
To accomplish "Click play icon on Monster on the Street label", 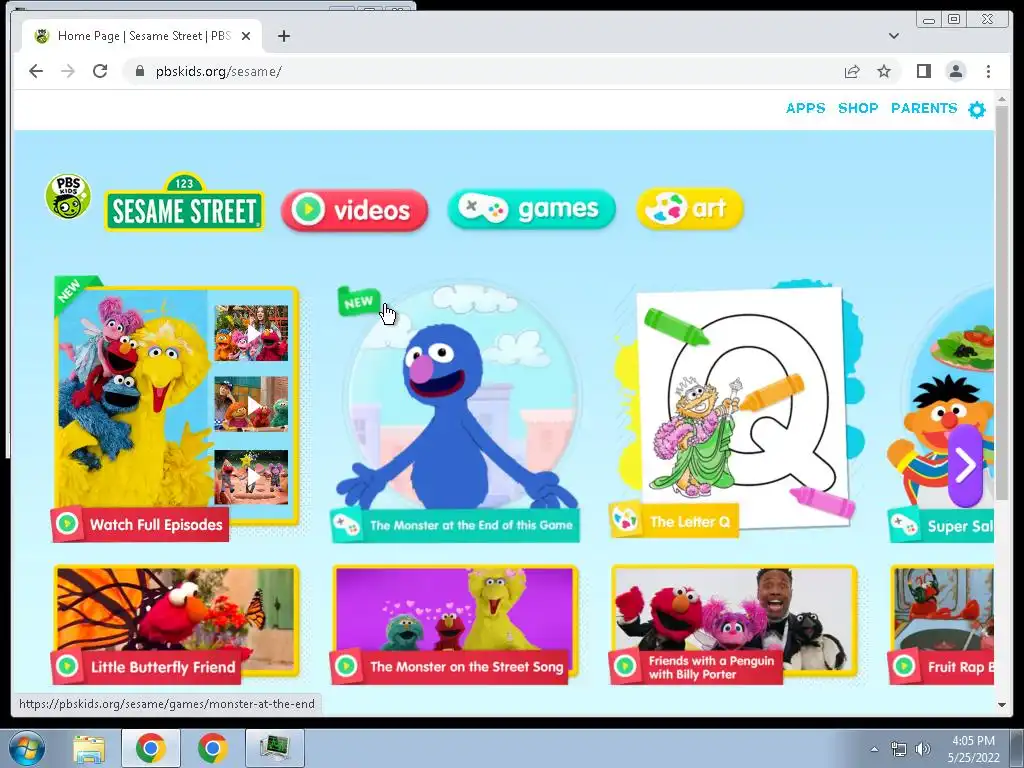I will pyautogui.click(x=346, y=666).
